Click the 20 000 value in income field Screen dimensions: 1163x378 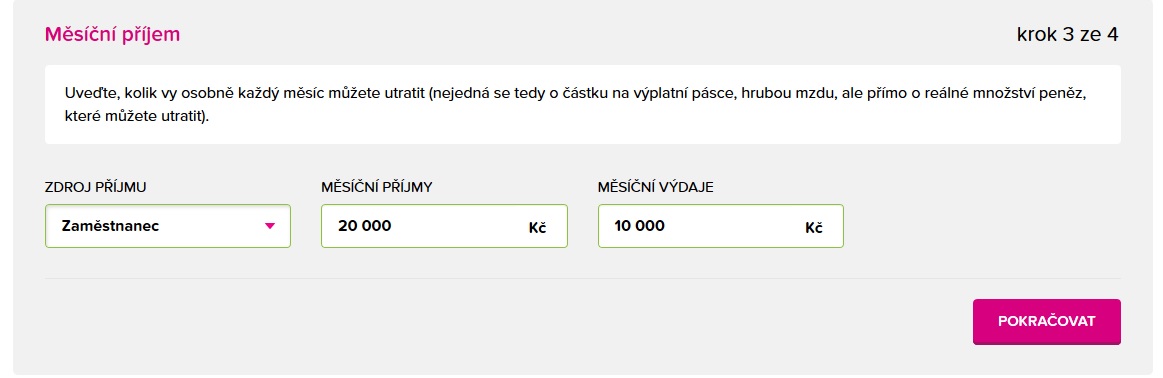click(x=365, y=226)
